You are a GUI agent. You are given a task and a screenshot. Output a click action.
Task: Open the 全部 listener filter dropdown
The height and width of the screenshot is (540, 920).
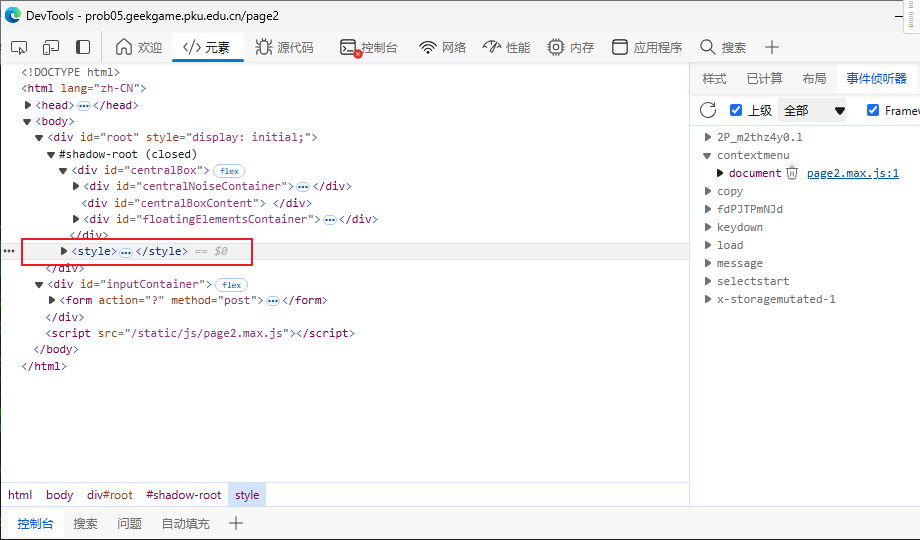[813, 110]
